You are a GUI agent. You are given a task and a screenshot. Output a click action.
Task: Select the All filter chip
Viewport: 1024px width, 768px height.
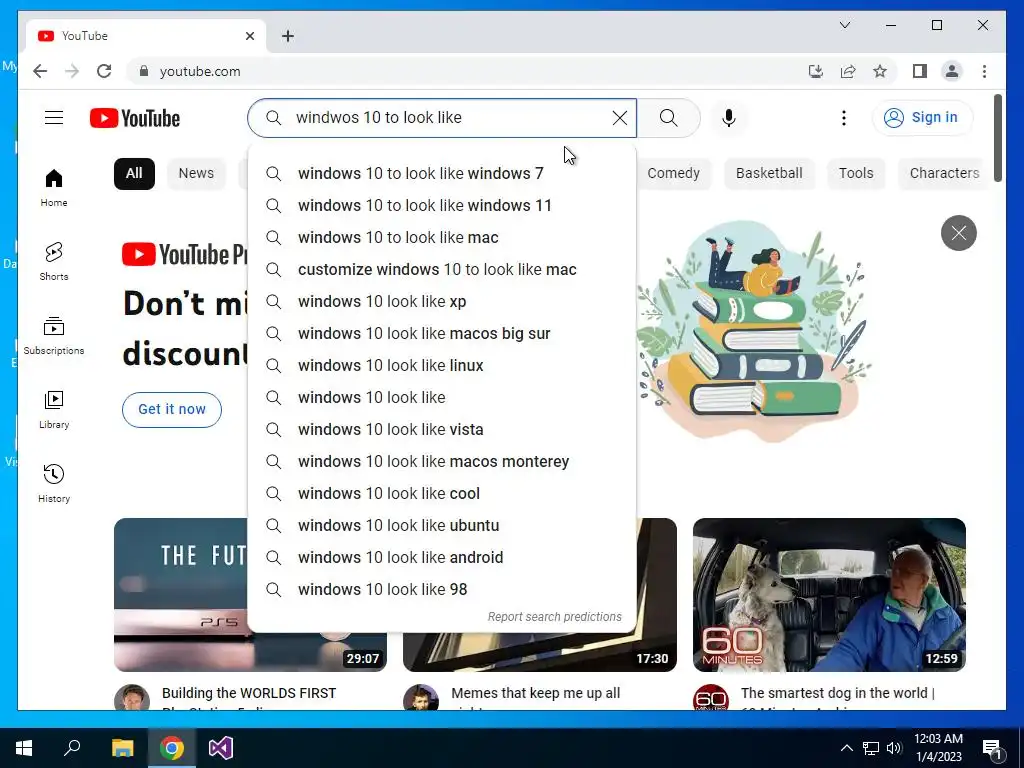[134, 173]
